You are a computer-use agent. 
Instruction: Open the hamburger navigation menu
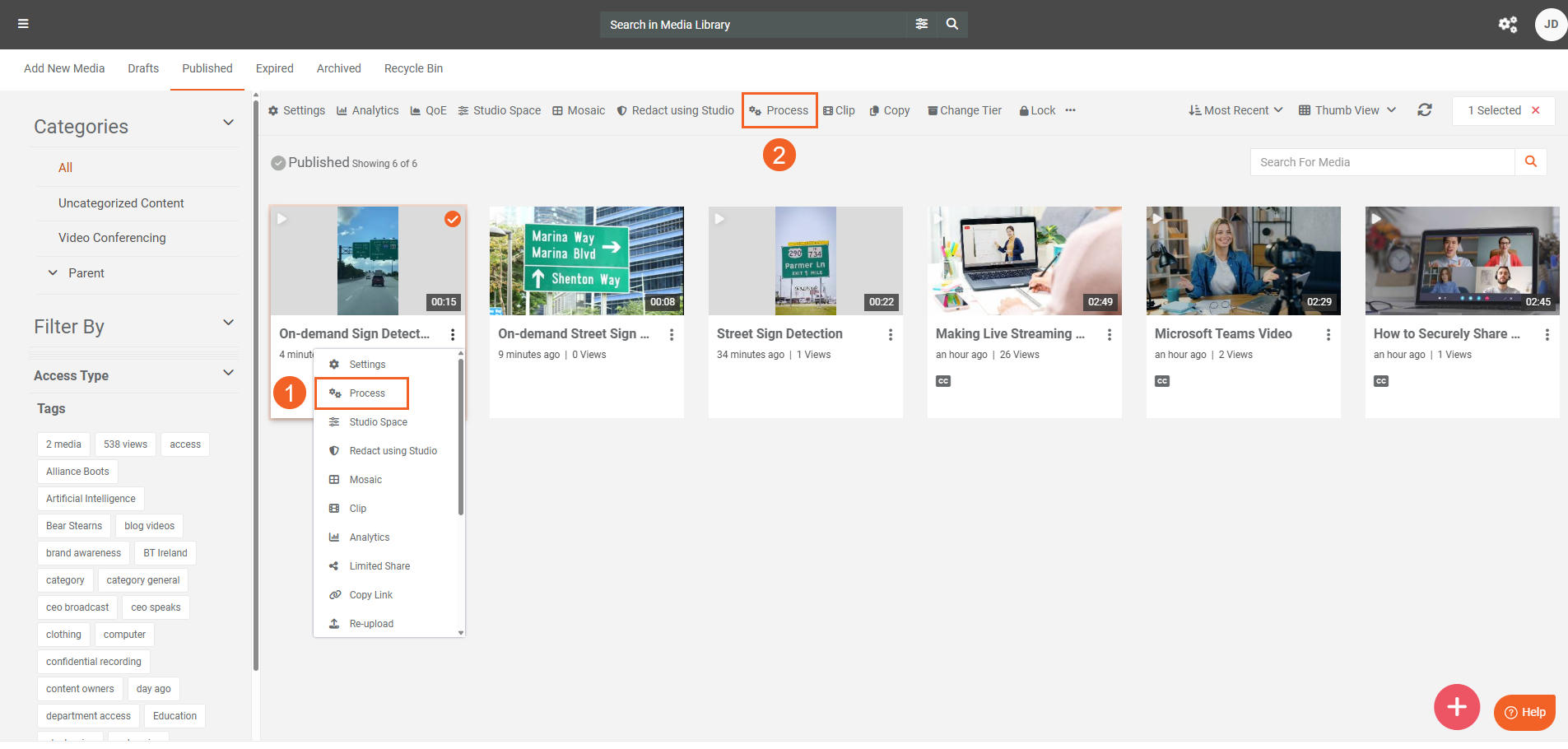(x=23, y=24)
